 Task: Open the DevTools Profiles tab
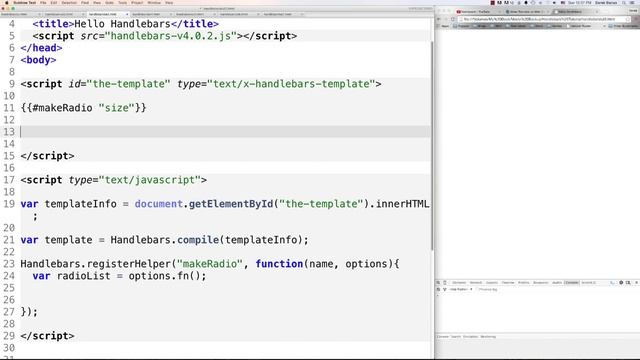point(523,282)
